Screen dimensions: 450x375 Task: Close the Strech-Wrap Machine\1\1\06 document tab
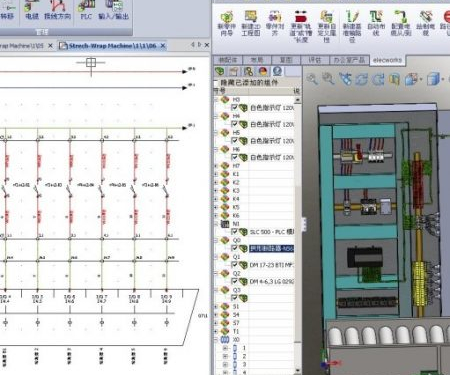pos(163,46)
